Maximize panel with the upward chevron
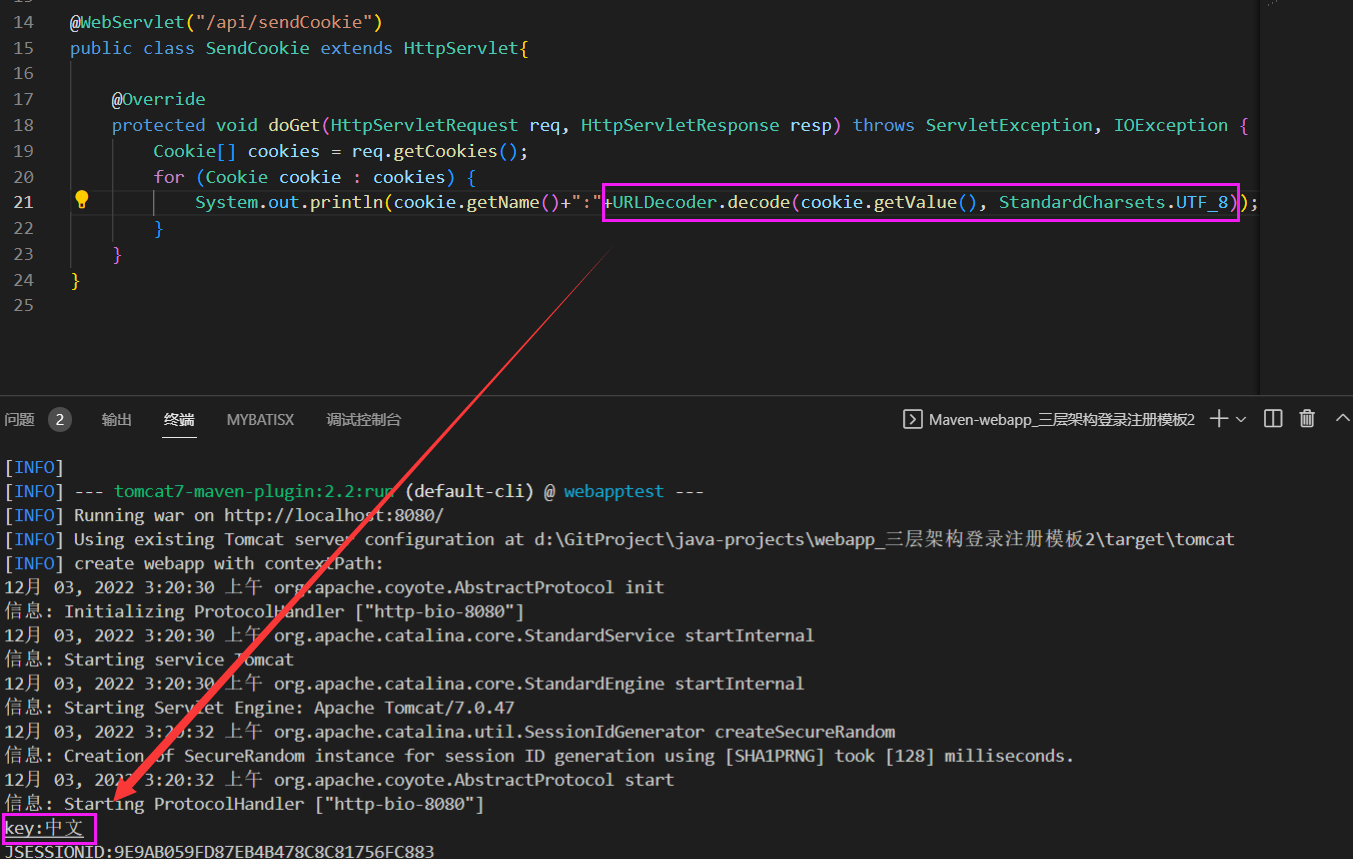This screenshot has height=859, width=1353. [1342, 419]
